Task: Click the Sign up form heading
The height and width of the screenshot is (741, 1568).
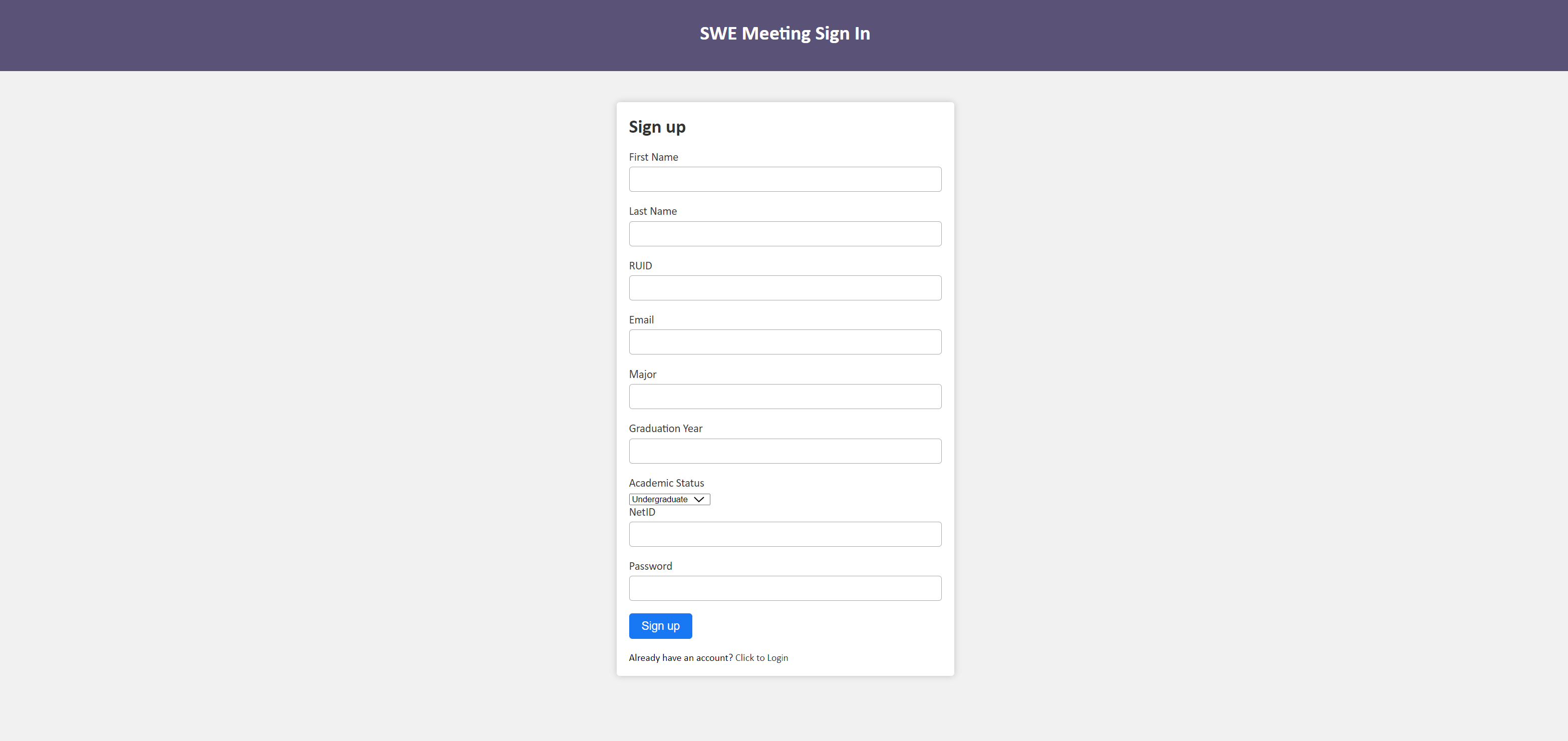Action: [657, 127]
